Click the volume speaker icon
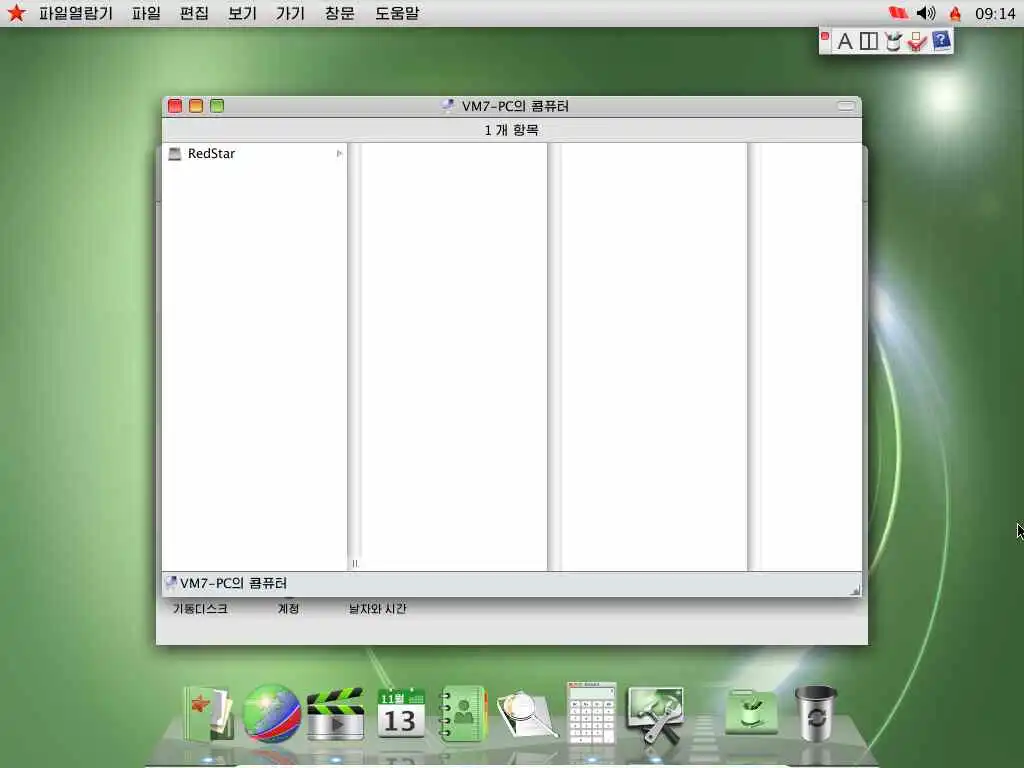The image size is (1024, 768). [x=926, y=13]
